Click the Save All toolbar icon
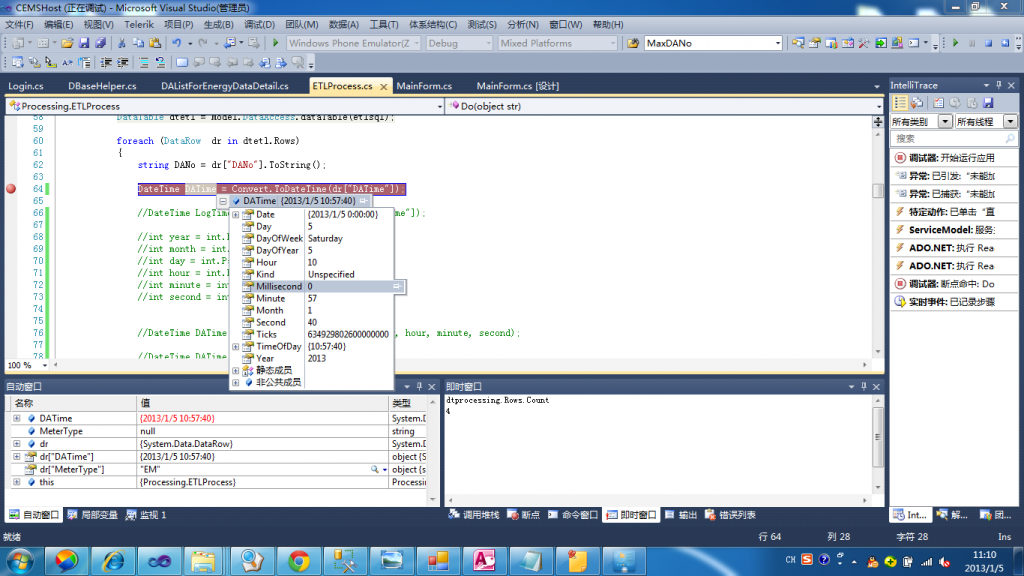The image size is (1024, 576). click(101, 43)
